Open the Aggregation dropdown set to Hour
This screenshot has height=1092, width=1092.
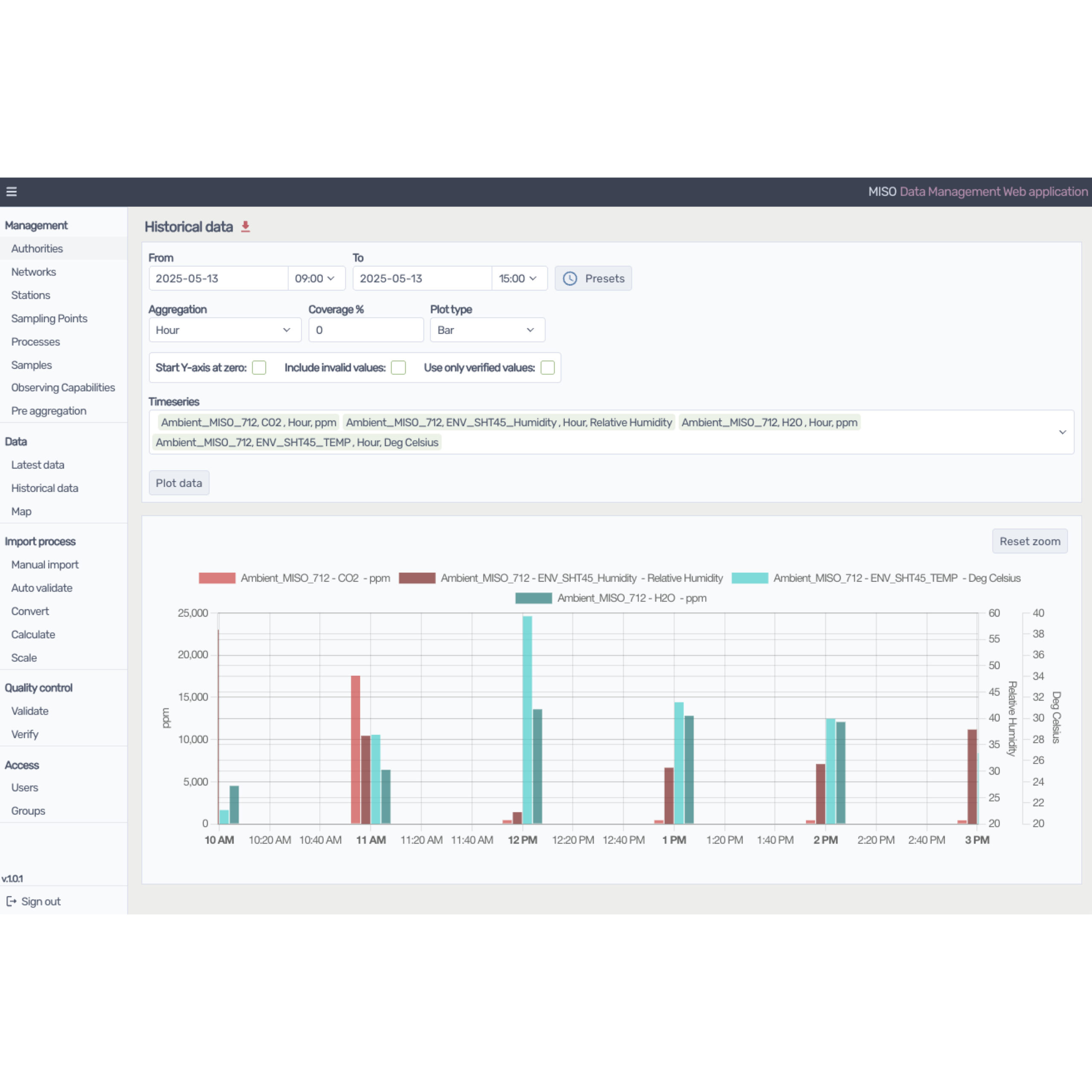224,330
